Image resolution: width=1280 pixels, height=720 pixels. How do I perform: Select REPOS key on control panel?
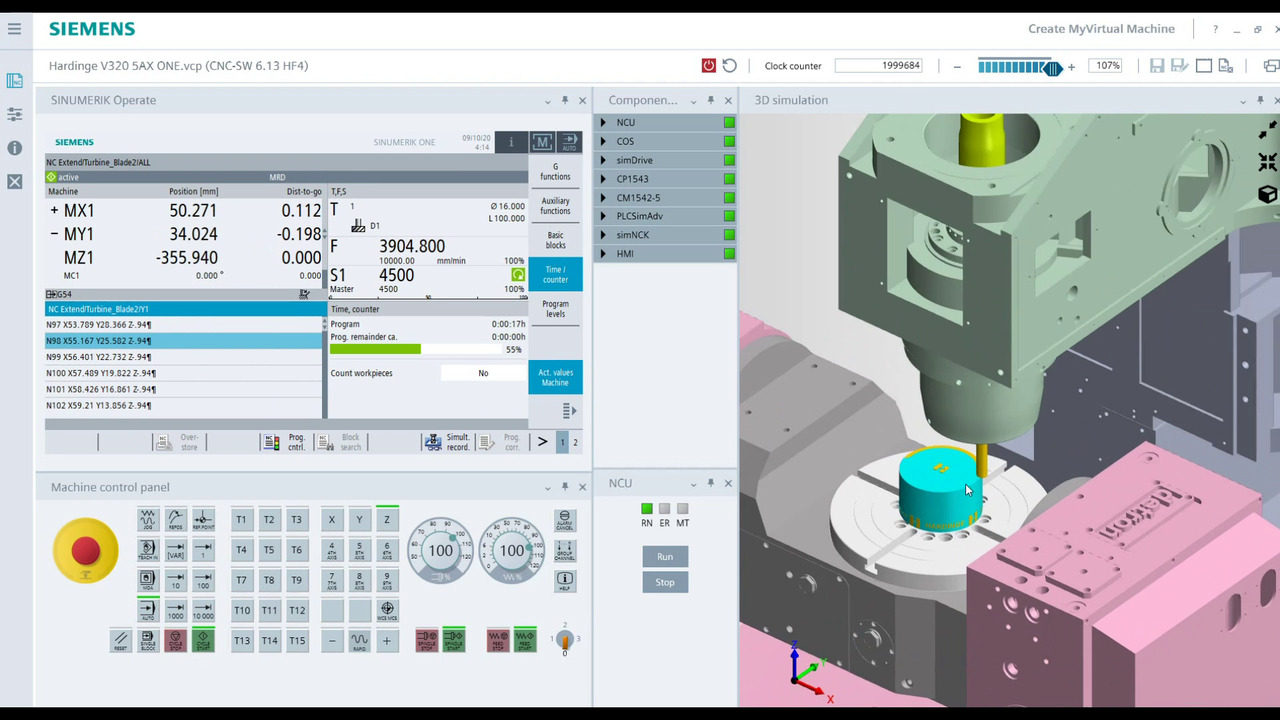click(175, 519)
